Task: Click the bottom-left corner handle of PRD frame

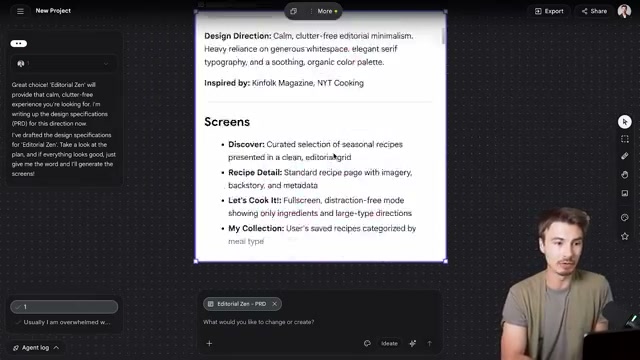Action: point(196,261)
